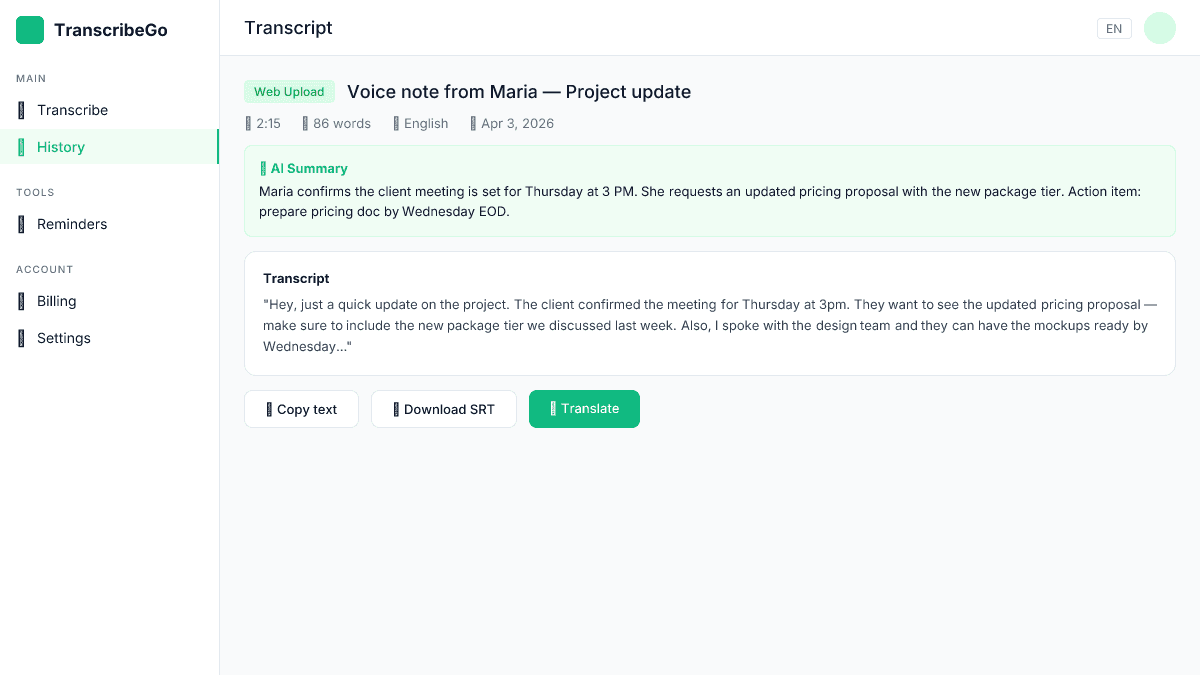The width and height of the screenshot is (1200, 675).
Task: Switch to the Transcribe section
Action: 70,110
